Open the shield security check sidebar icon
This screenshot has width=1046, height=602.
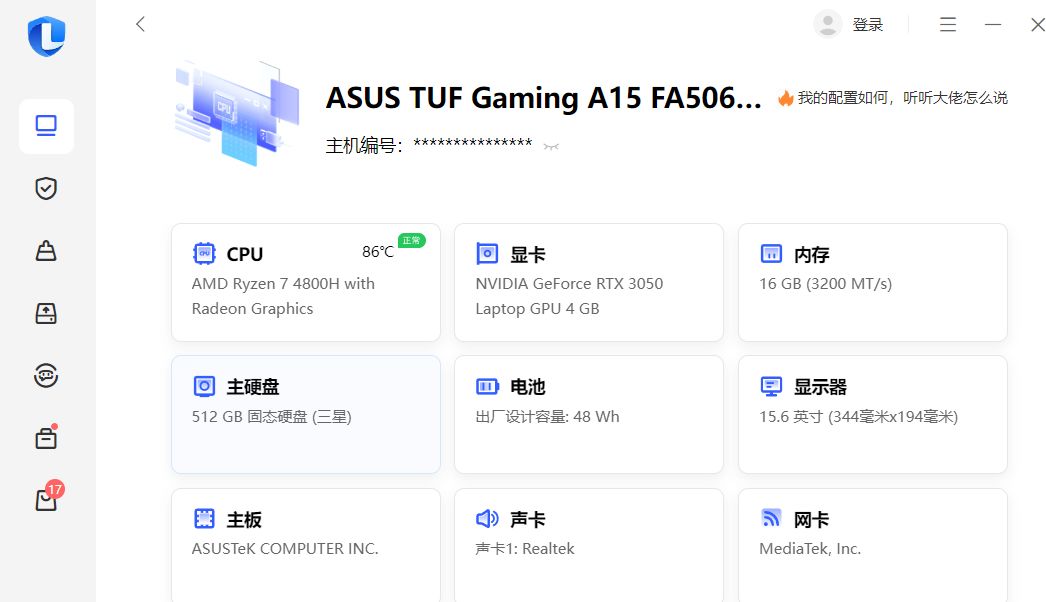pyautogui.click(x=46, y=188)
